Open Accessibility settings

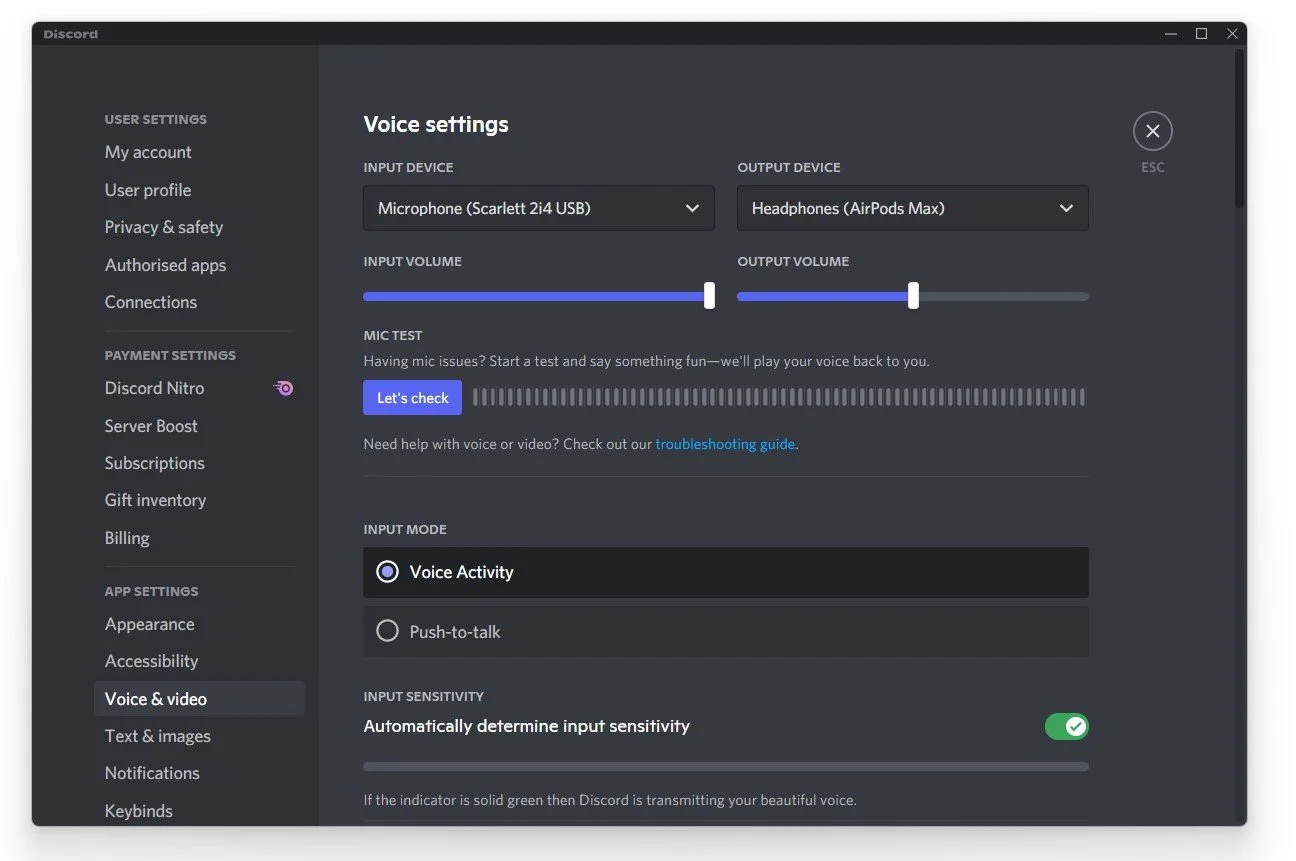pyautogui.click(x=151, y=661)
